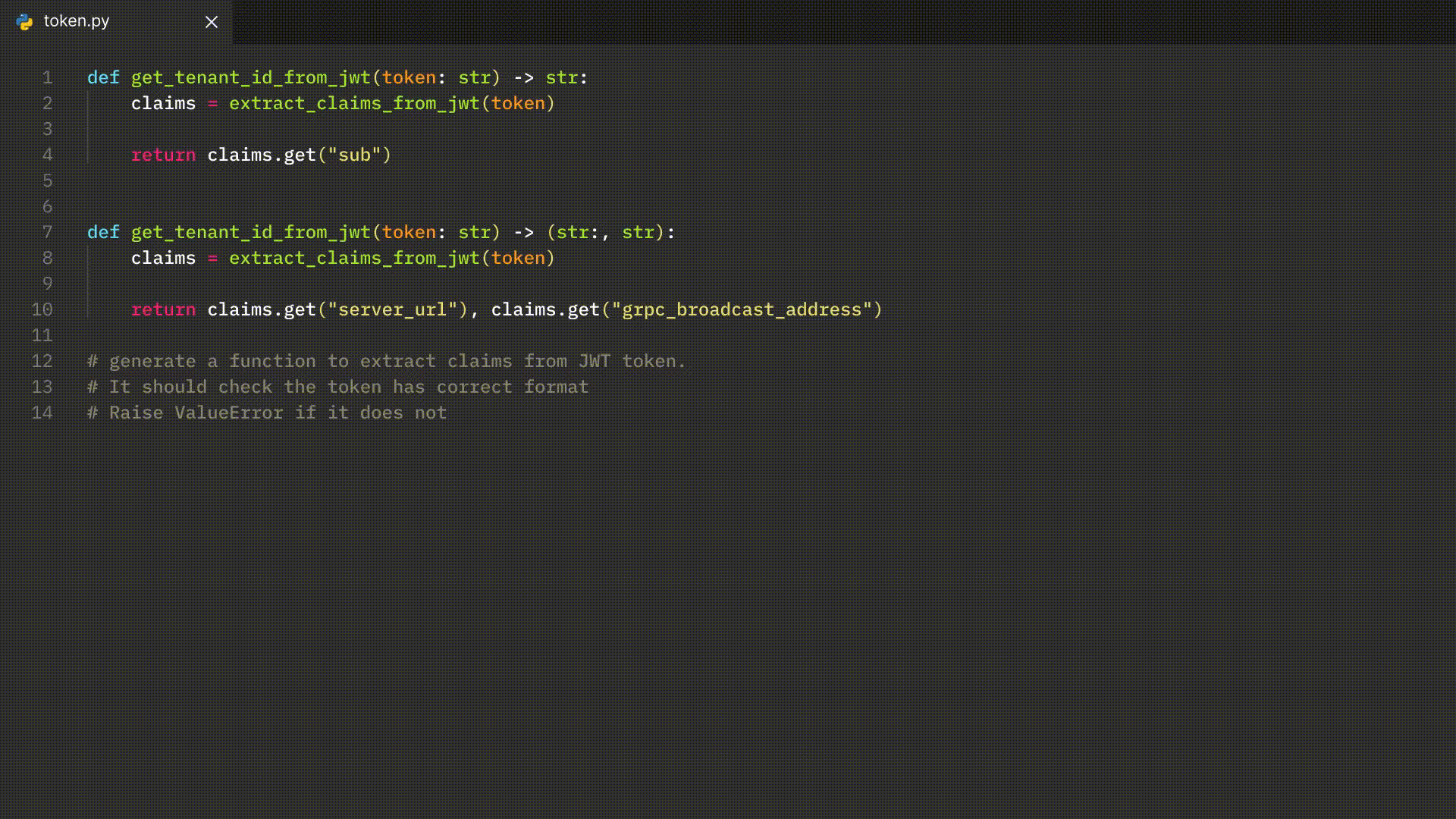
Task: Click line number 7 in the gutter
Action: pos(47,232)
